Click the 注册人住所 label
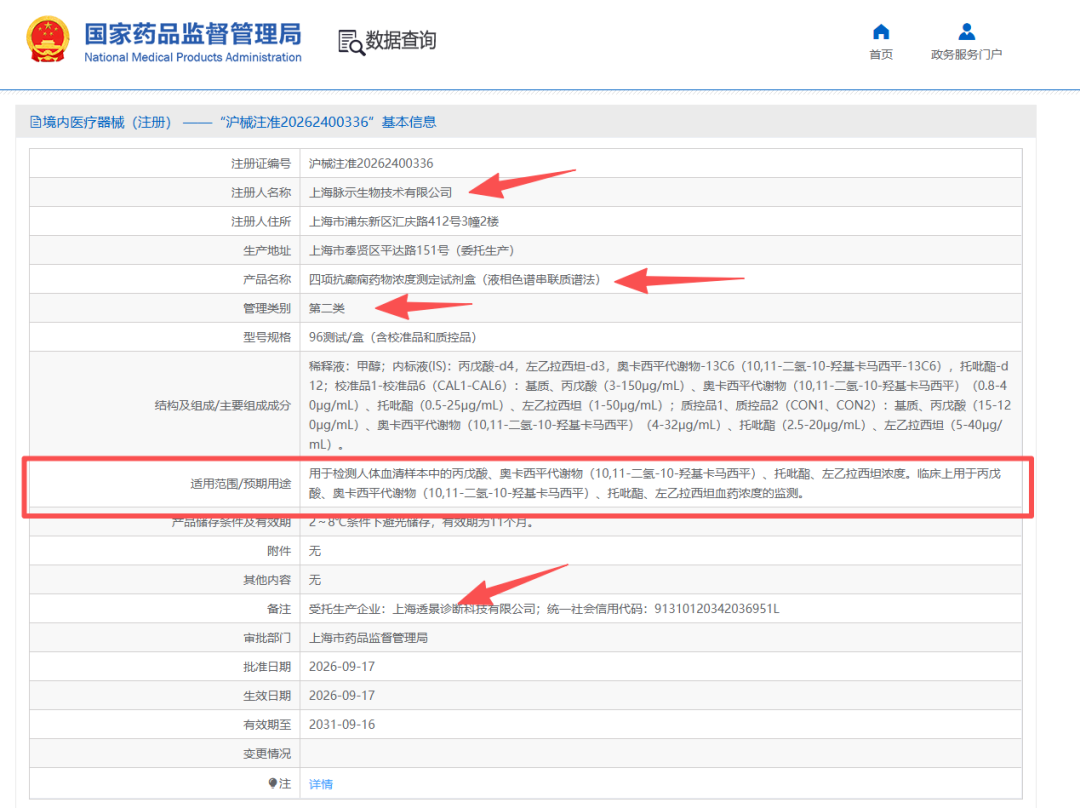The height and width of the screenshot is (808, 1080). coord(261,221)
